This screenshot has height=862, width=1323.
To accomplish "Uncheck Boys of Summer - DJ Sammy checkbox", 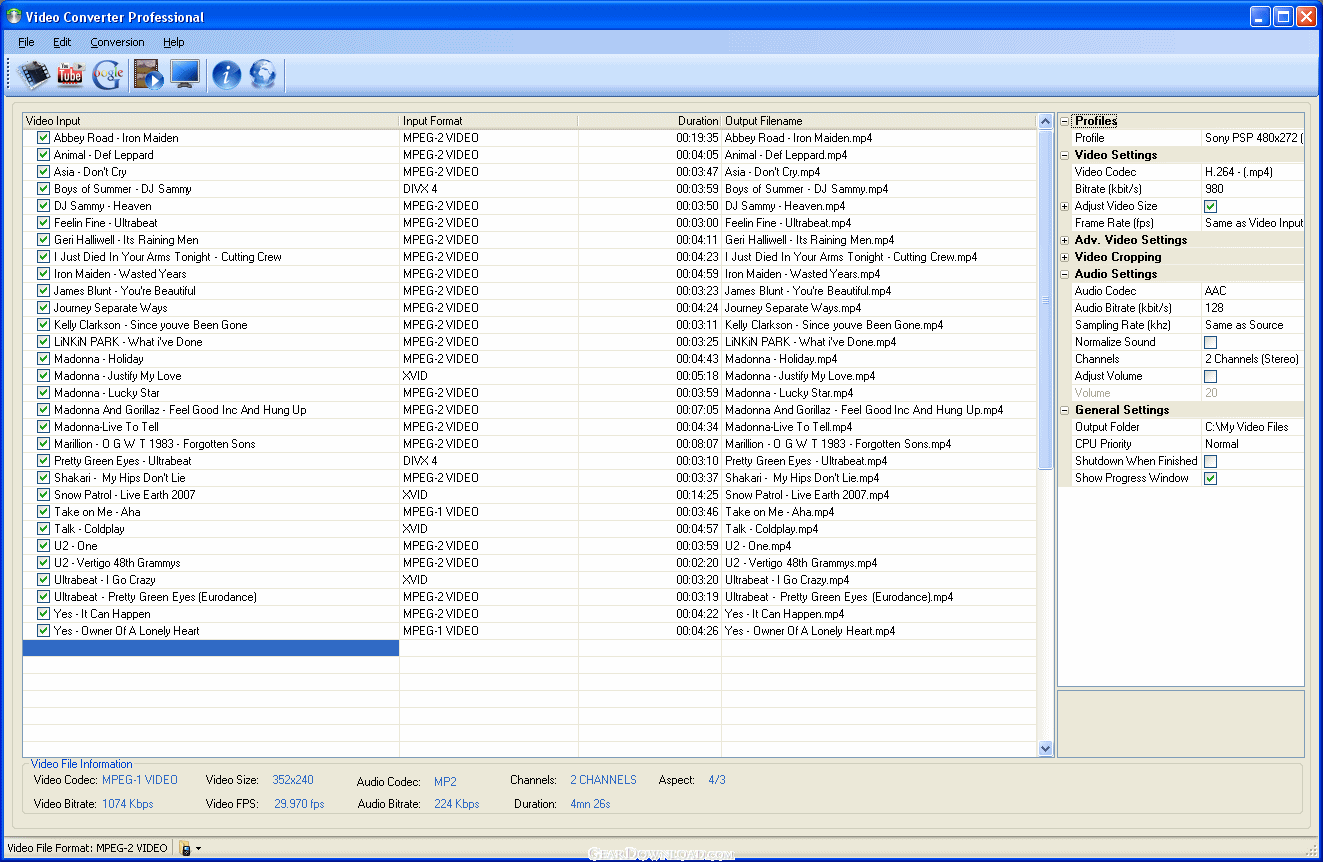I will click(43, 188).
